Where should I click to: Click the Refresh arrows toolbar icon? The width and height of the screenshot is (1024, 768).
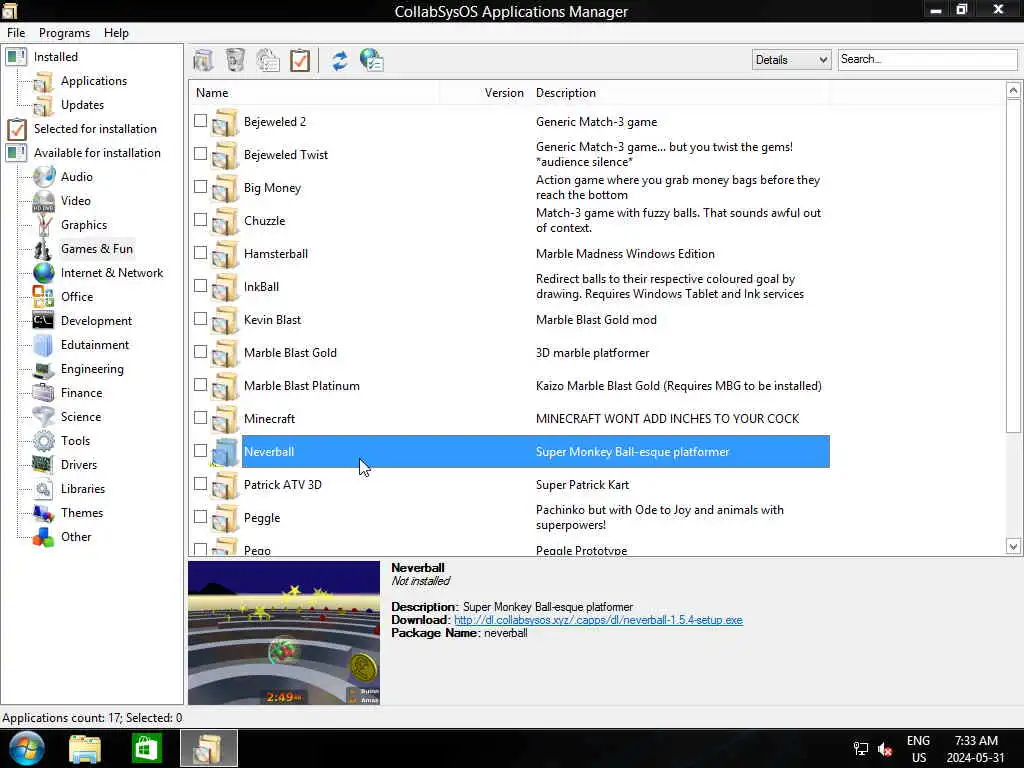click(340, 60)
